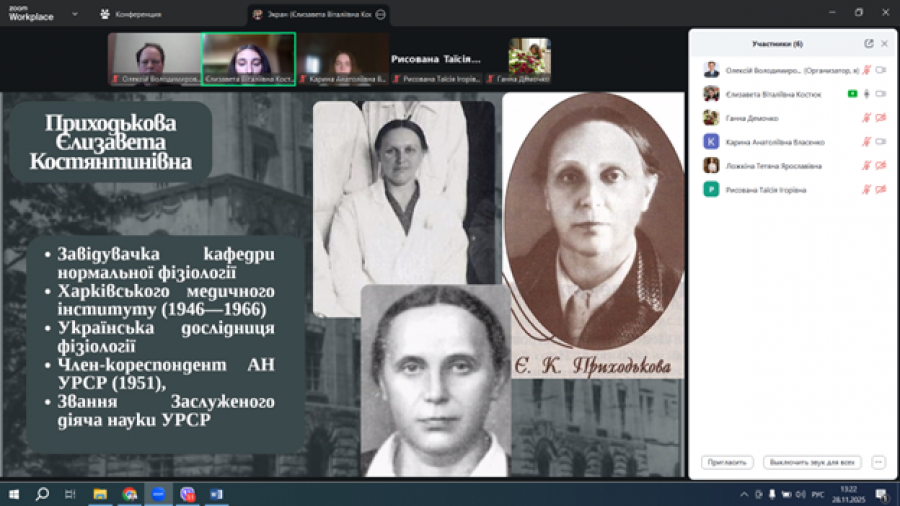This screenshot has width=900, height=506.
Task: Select Олексій Володимирович video thumbnail
Action: [154, 58]
